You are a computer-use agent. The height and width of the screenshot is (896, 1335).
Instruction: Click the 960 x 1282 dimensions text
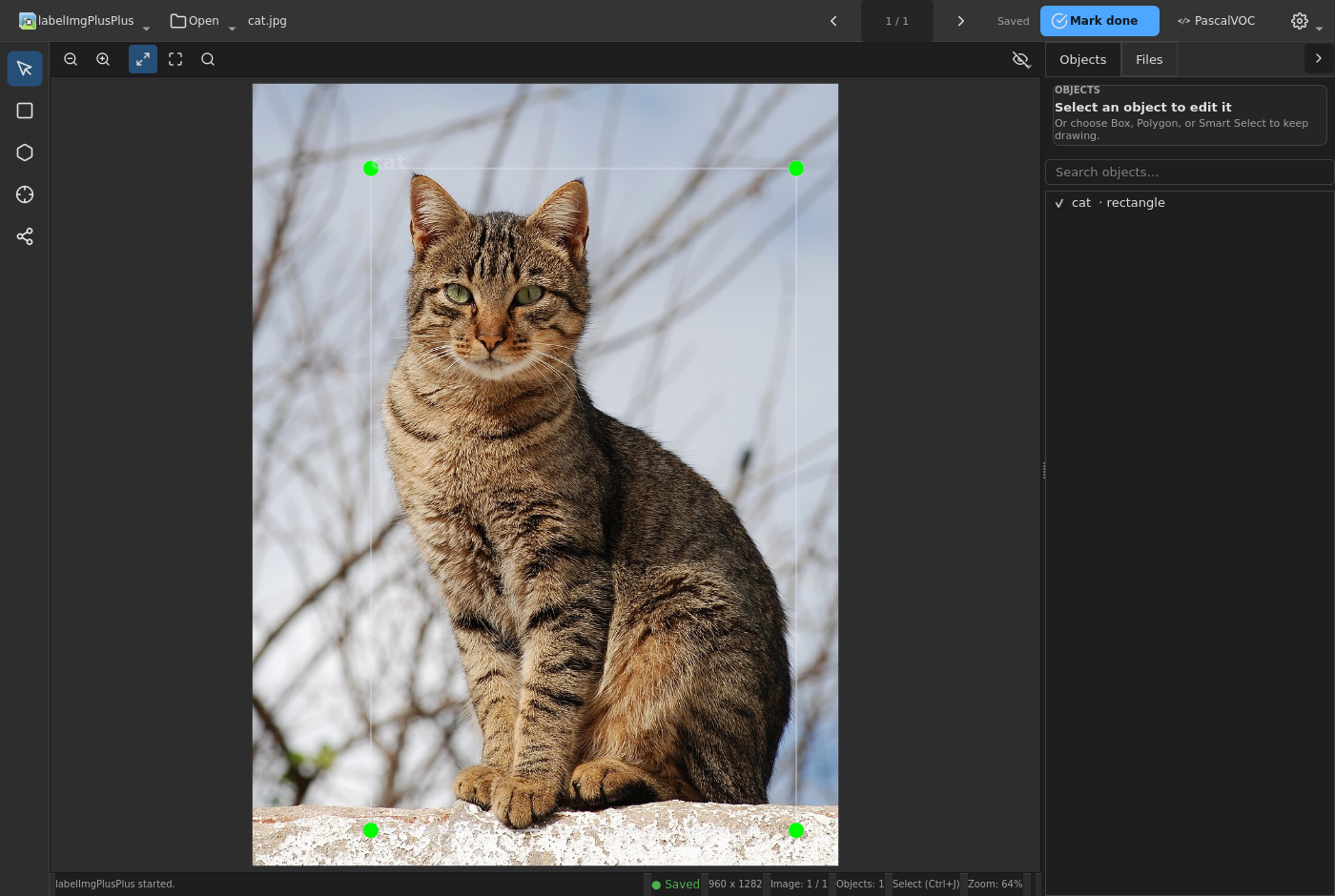click(735, 885)
